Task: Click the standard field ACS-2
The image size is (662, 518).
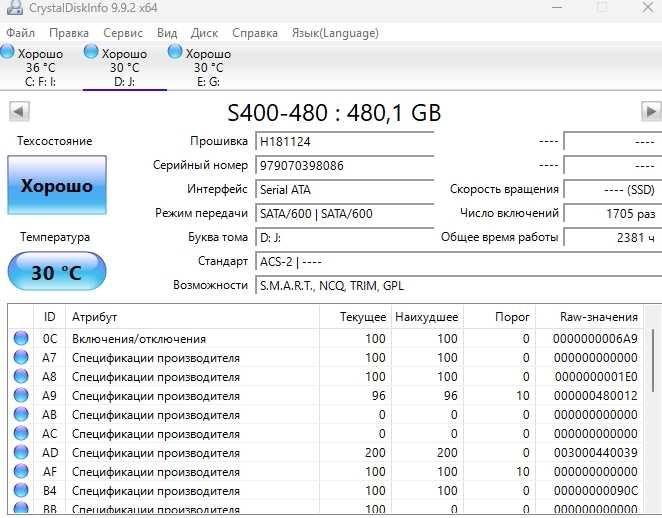Action: coord(459,262)
